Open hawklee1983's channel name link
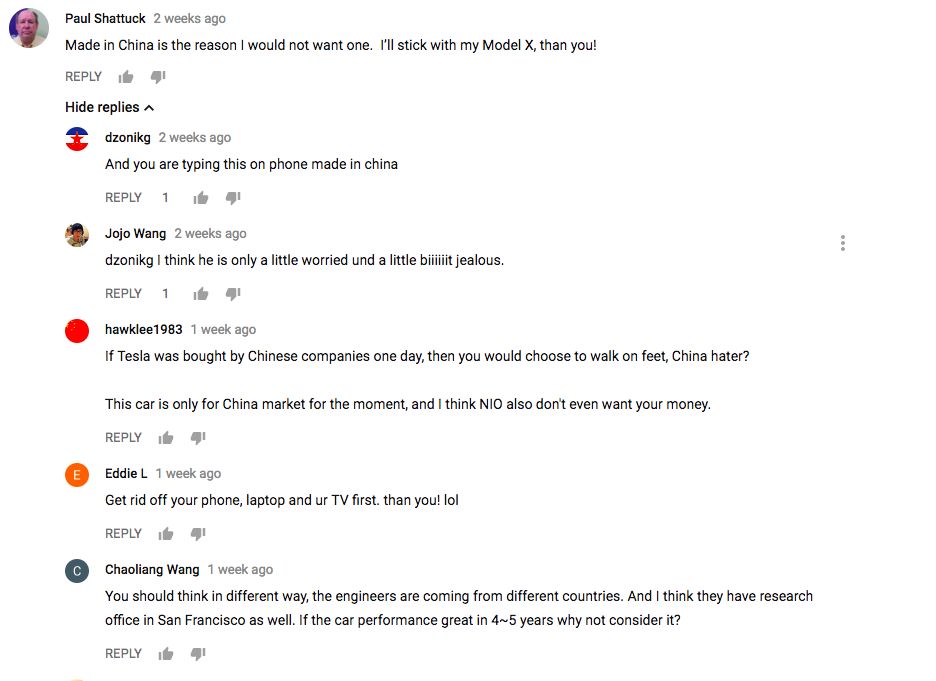 (x=143, y=330)
